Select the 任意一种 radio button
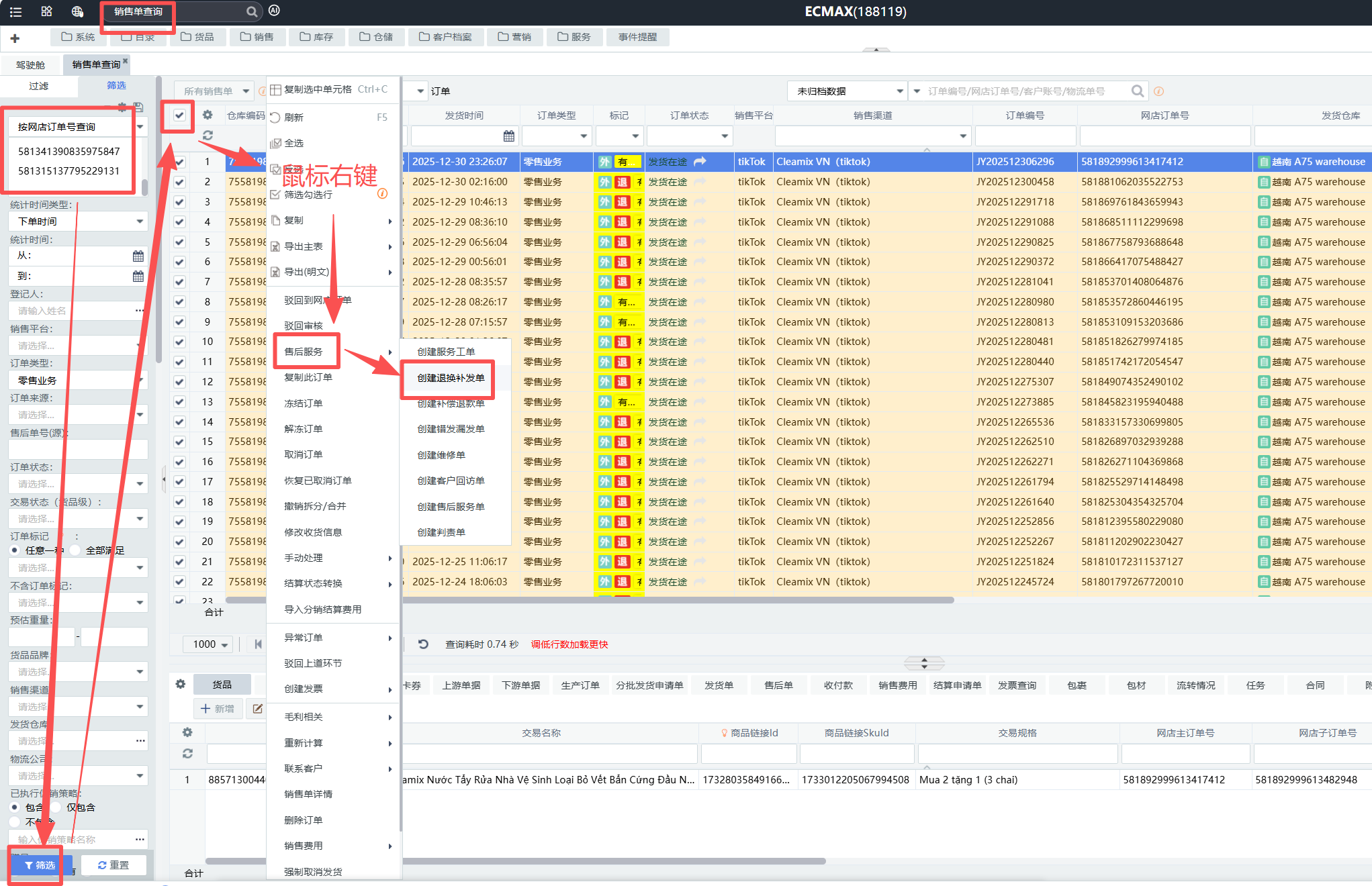 (x=15, y=550)
